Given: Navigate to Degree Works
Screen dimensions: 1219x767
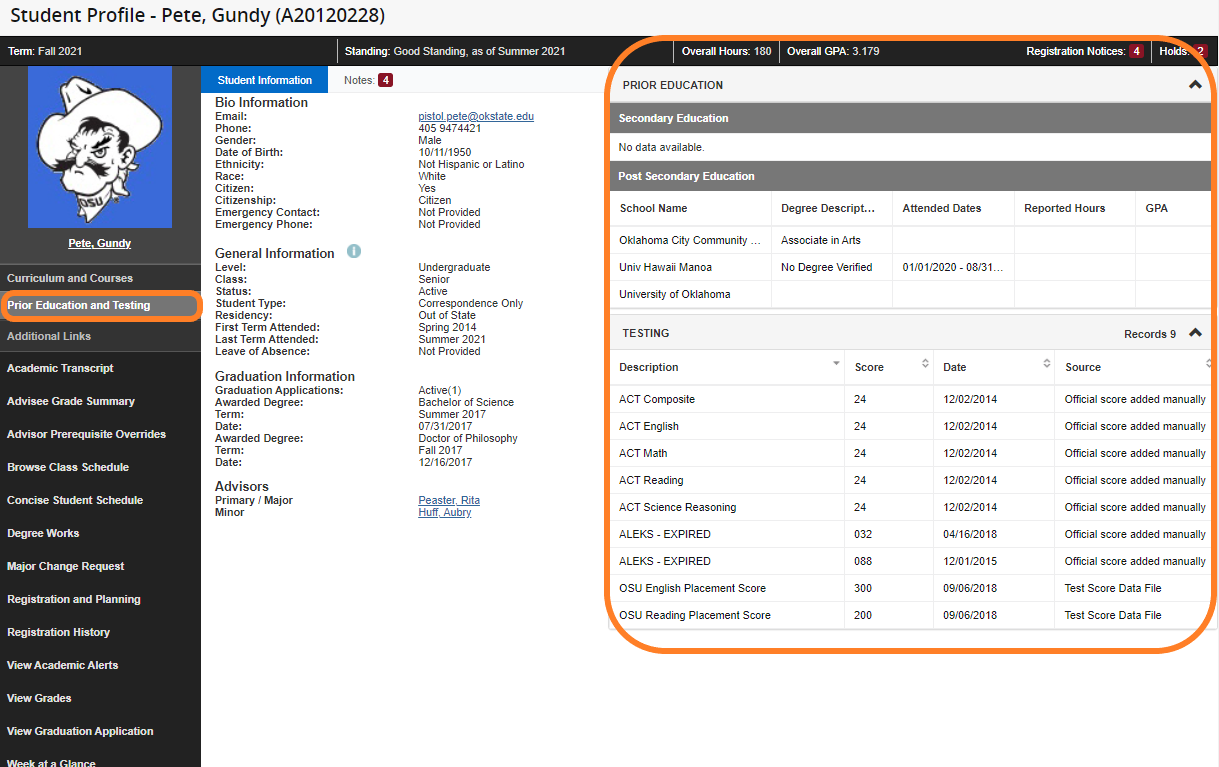Looking at the screenshot, I should (41, 532).
